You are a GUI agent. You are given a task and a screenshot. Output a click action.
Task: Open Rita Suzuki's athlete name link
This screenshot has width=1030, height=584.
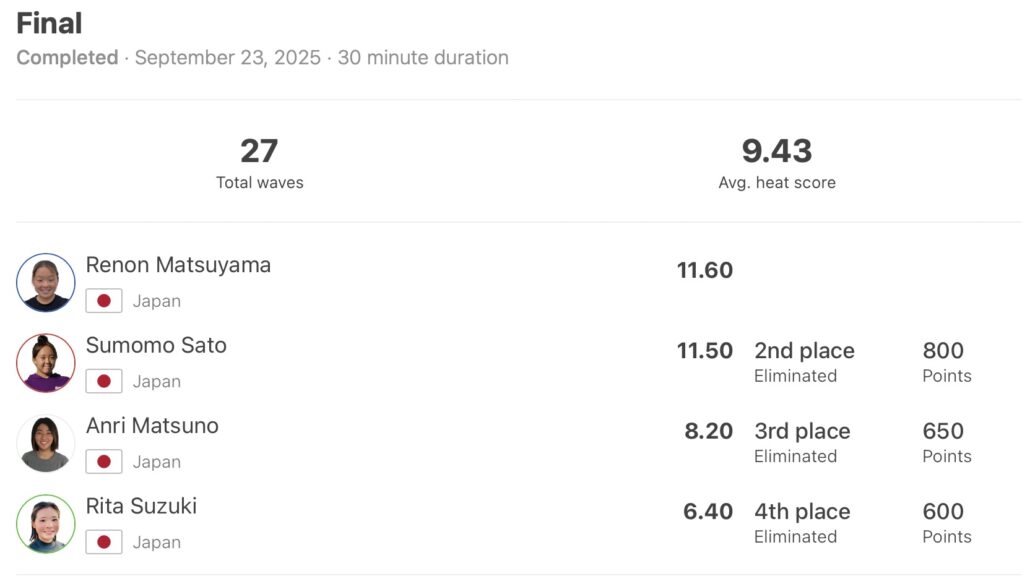click(x=141, y=506)
